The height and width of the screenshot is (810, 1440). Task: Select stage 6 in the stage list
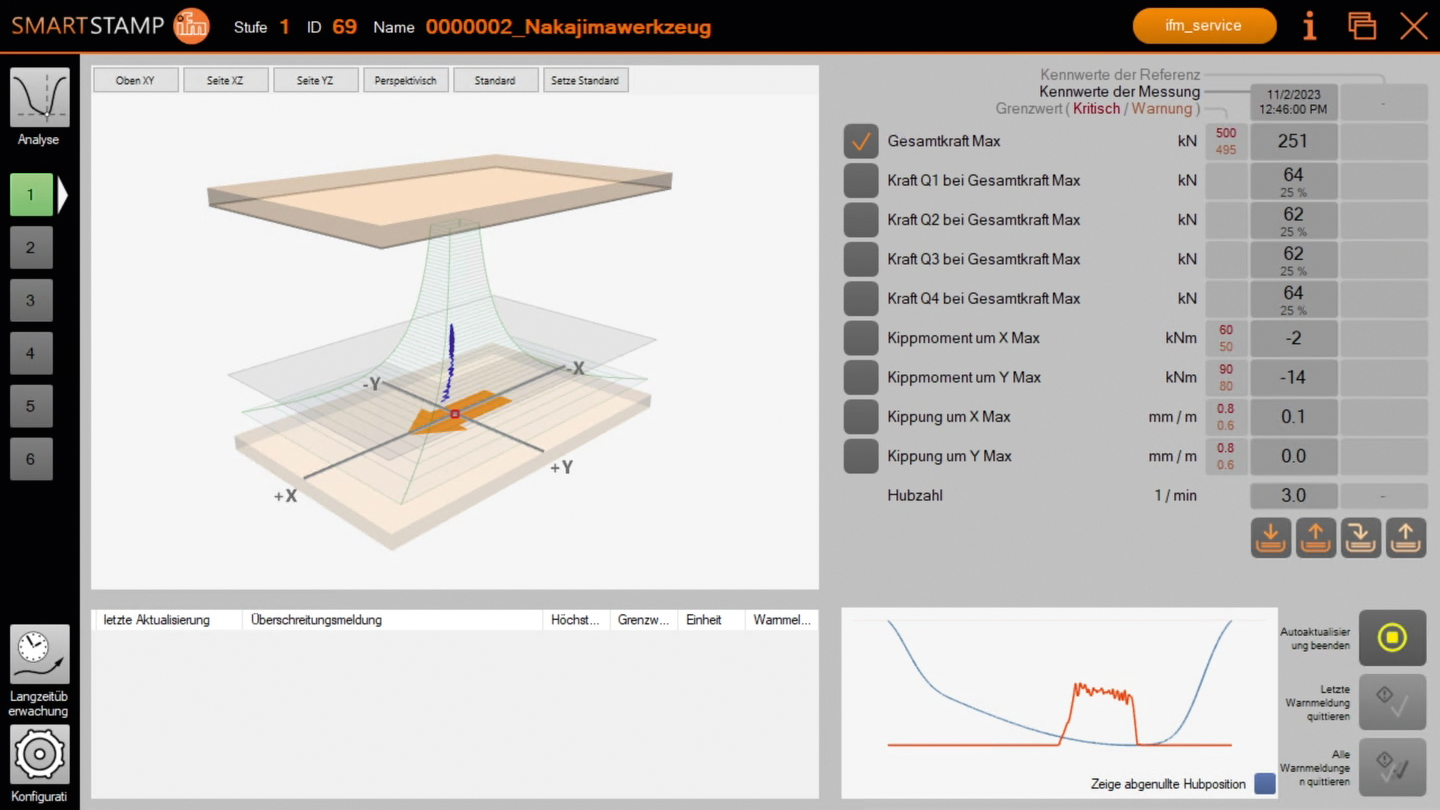tap(31, 458)
